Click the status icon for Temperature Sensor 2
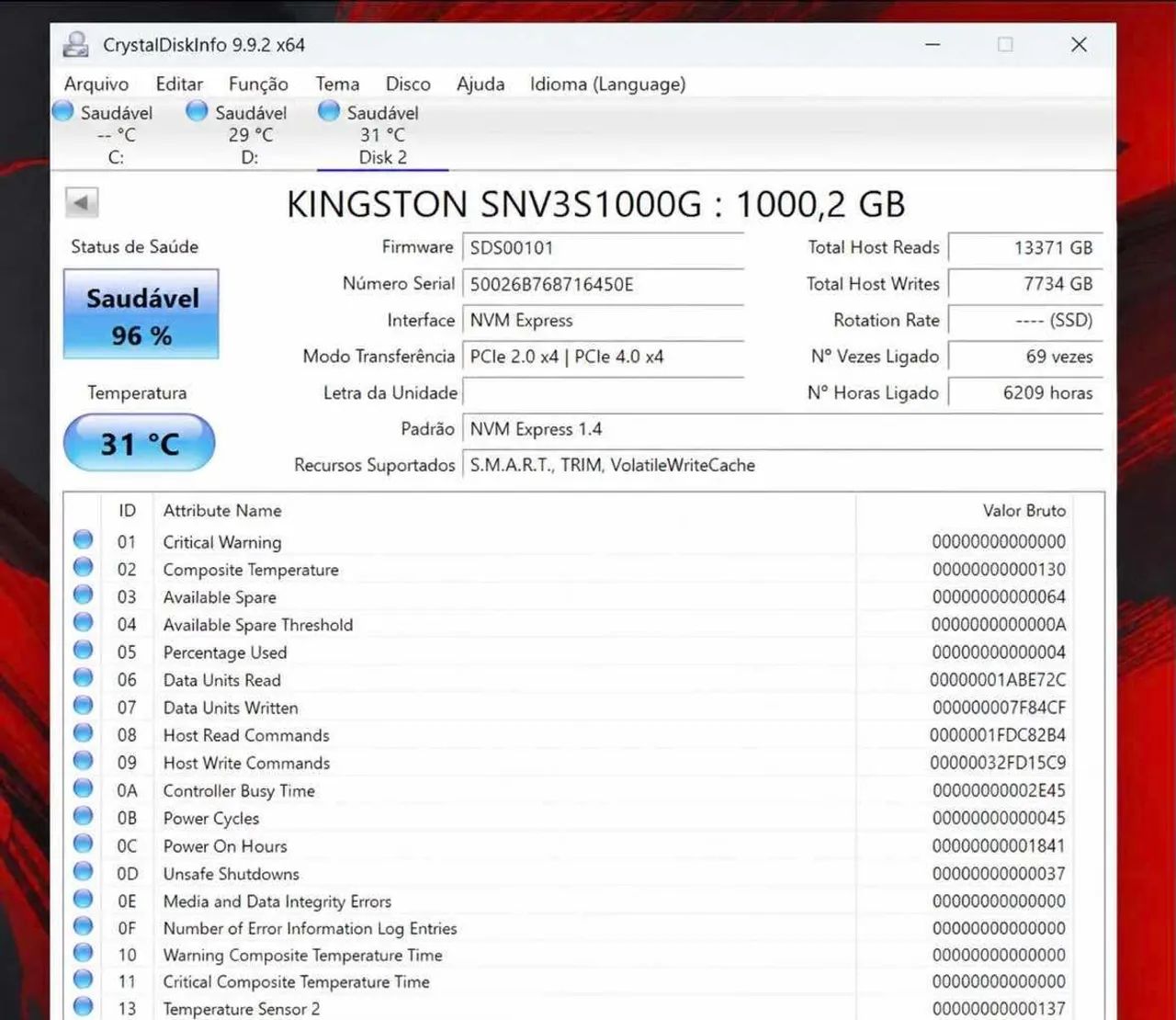 84,1006
